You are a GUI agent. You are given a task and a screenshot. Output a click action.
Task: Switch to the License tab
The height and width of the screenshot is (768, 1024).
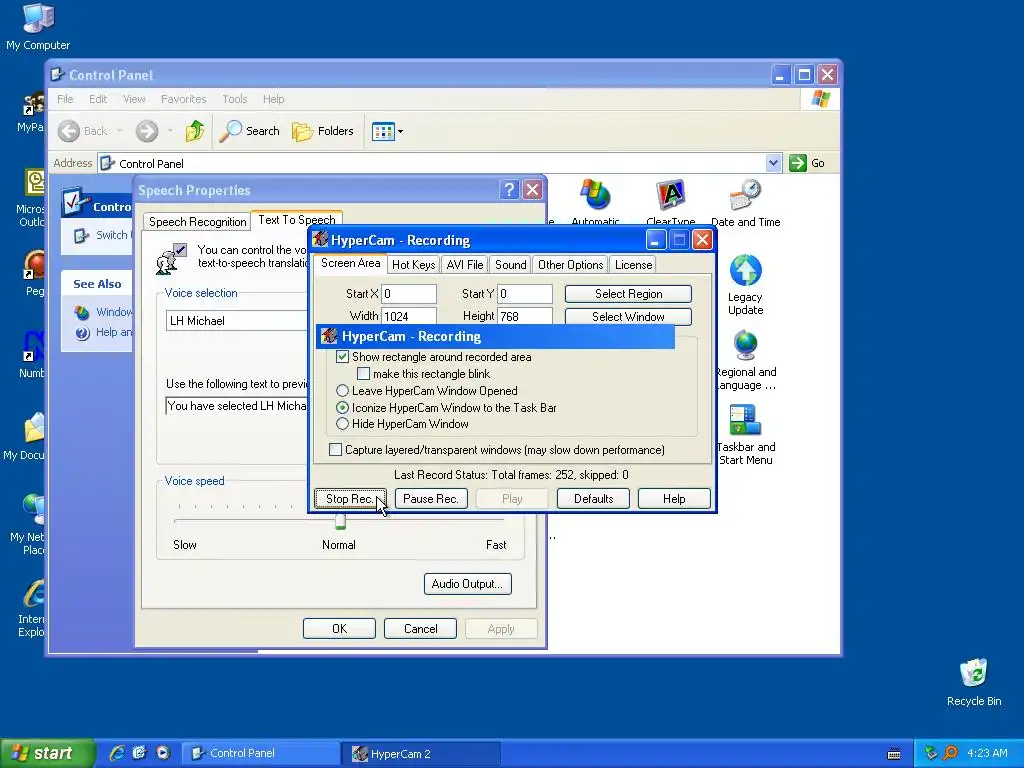click(633, 264)
